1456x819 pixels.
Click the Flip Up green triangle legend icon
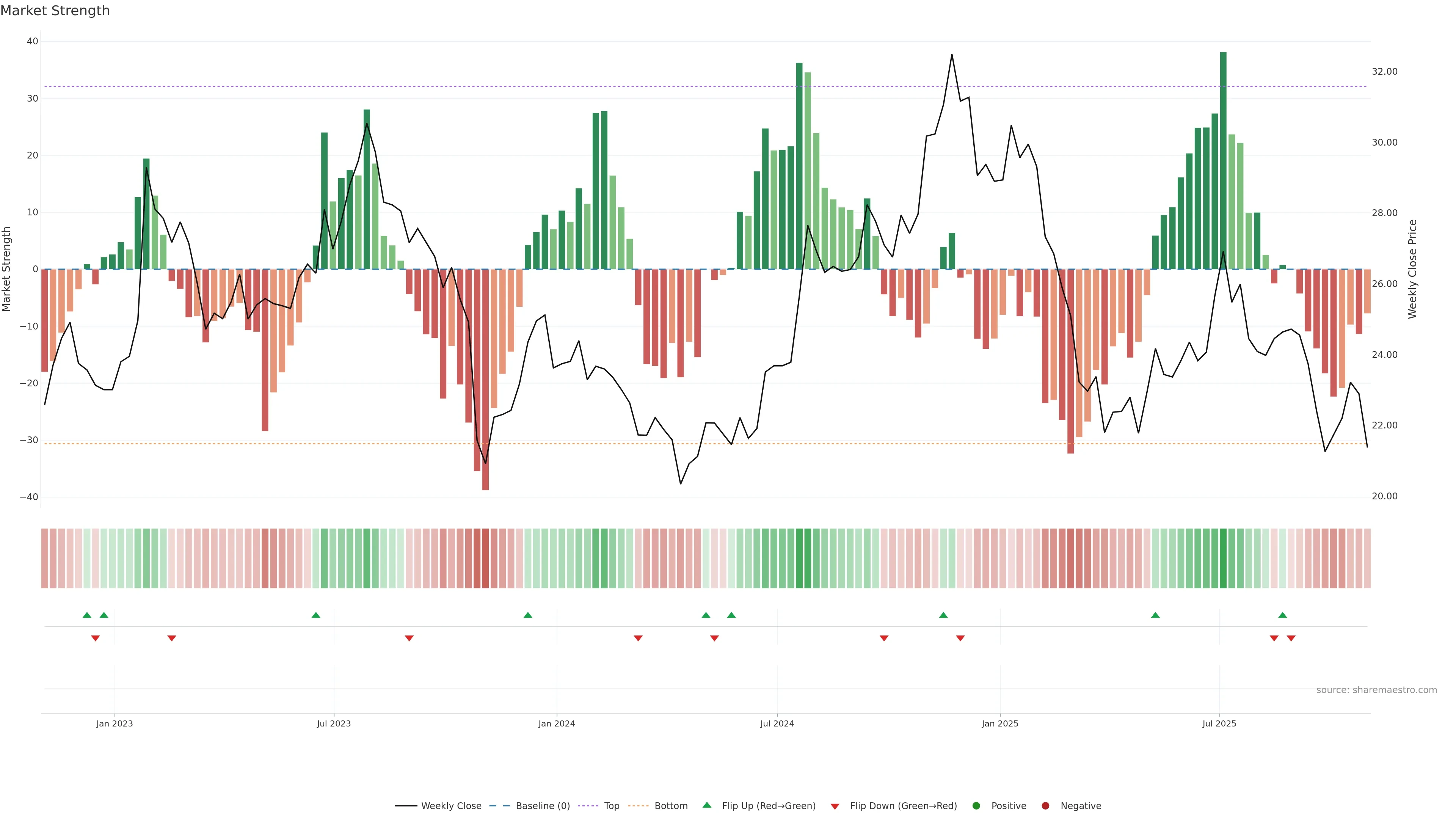pyautogui.click(x=706, y=805)
